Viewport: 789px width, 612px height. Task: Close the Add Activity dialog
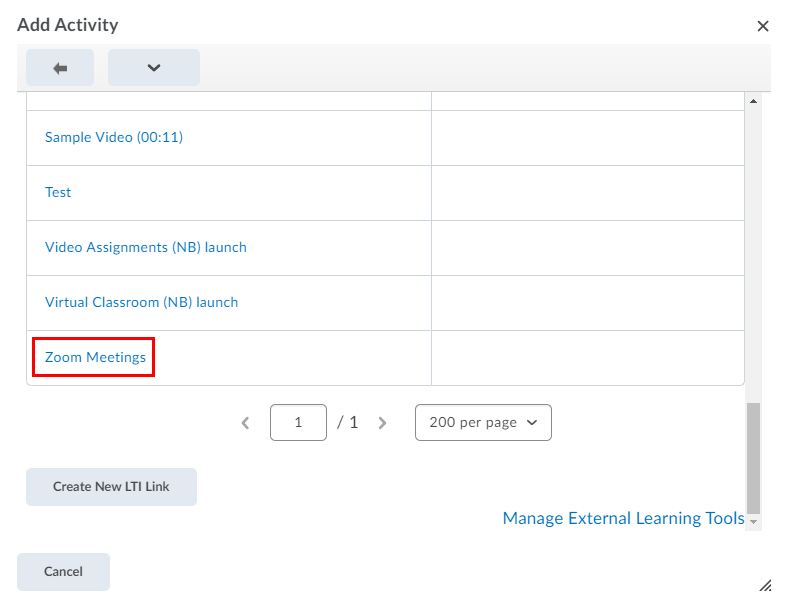pos(763,26)
